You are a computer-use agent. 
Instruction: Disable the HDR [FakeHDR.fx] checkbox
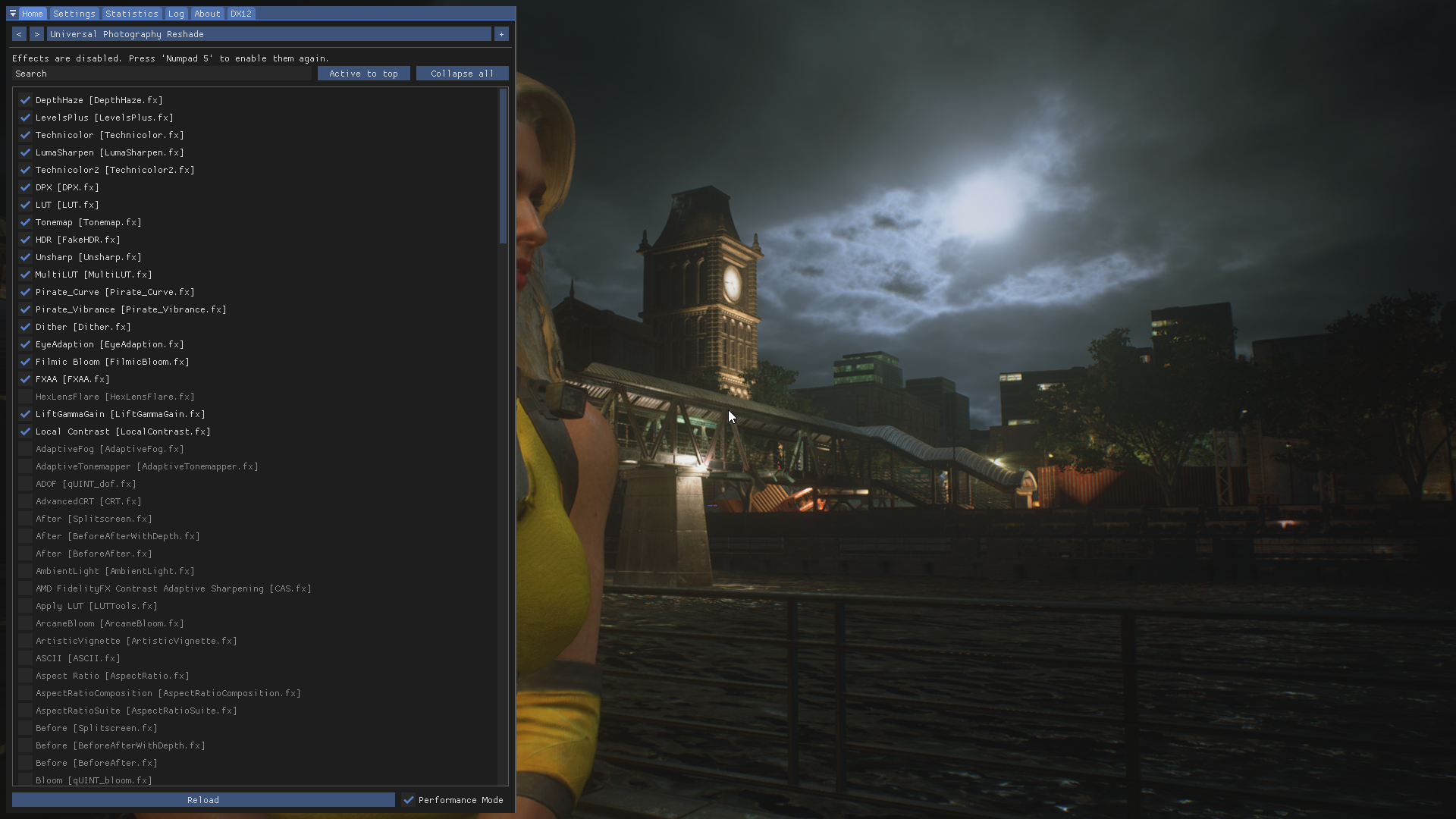pos(25,240)
